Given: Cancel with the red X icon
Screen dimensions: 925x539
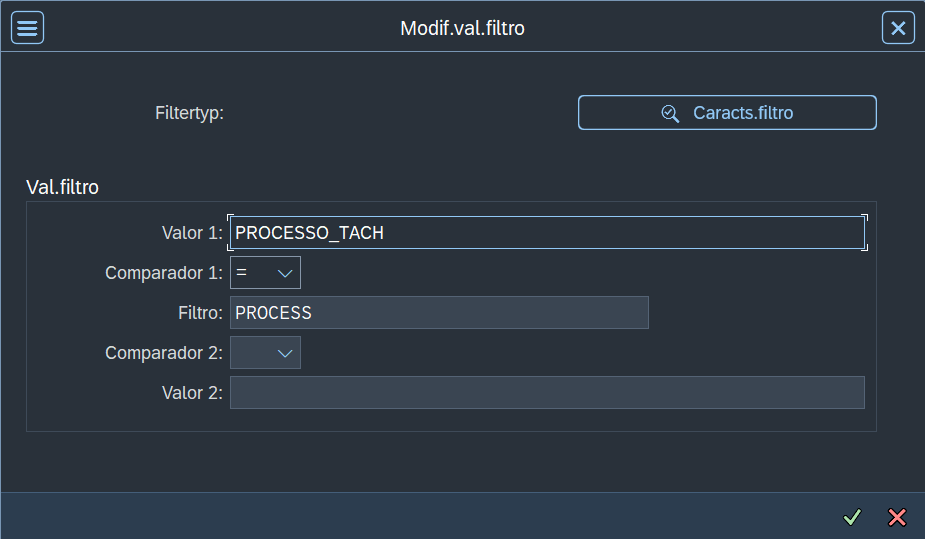Looking at the screenshot, I should click(897, 517).
